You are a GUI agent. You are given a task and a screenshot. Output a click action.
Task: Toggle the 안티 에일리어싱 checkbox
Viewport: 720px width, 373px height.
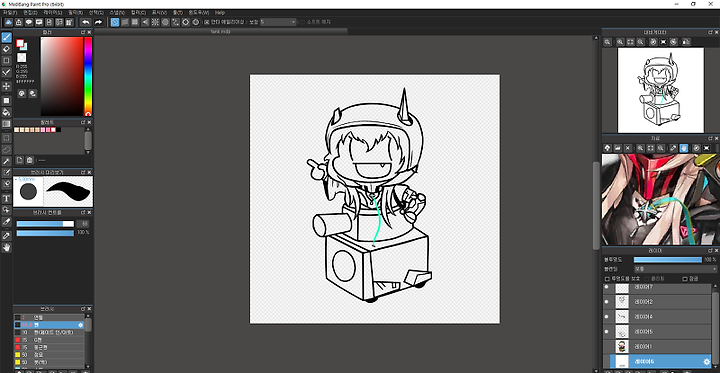pyautogui.click(x=207, y=22)
